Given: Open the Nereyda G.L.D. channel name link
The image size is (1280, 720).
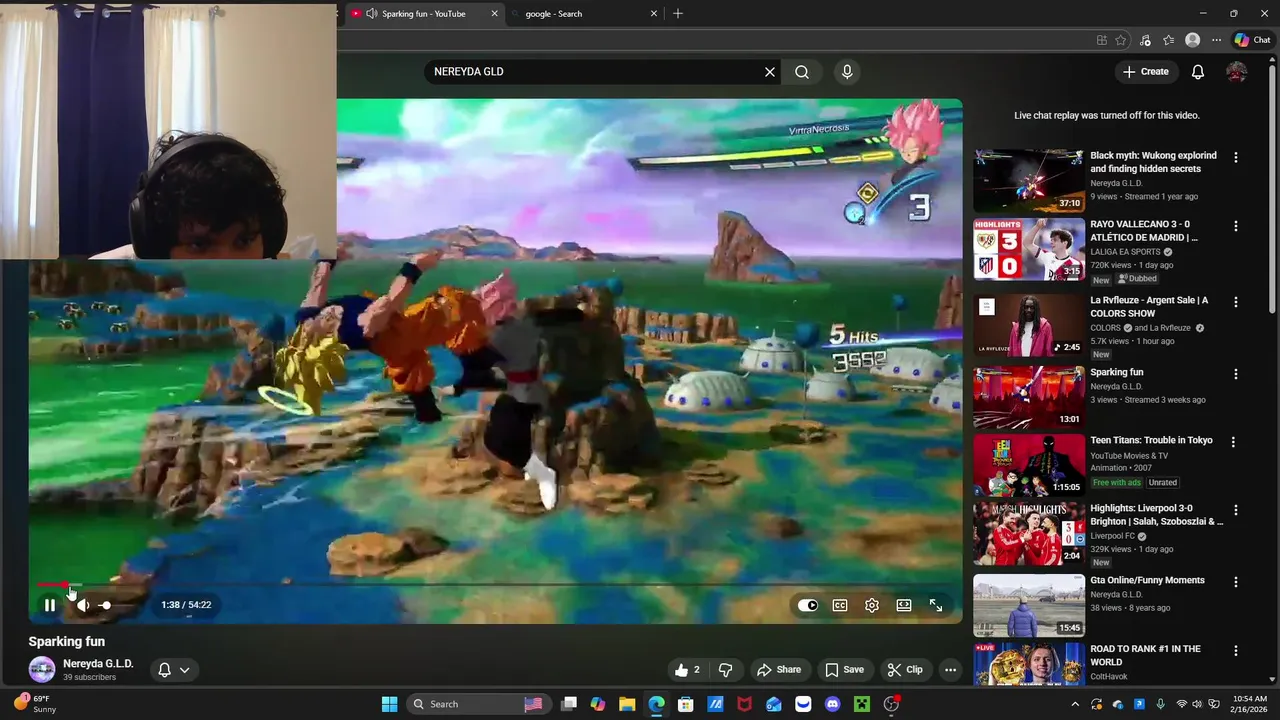Looking at the screenshot, I should [x=98, y=664].
